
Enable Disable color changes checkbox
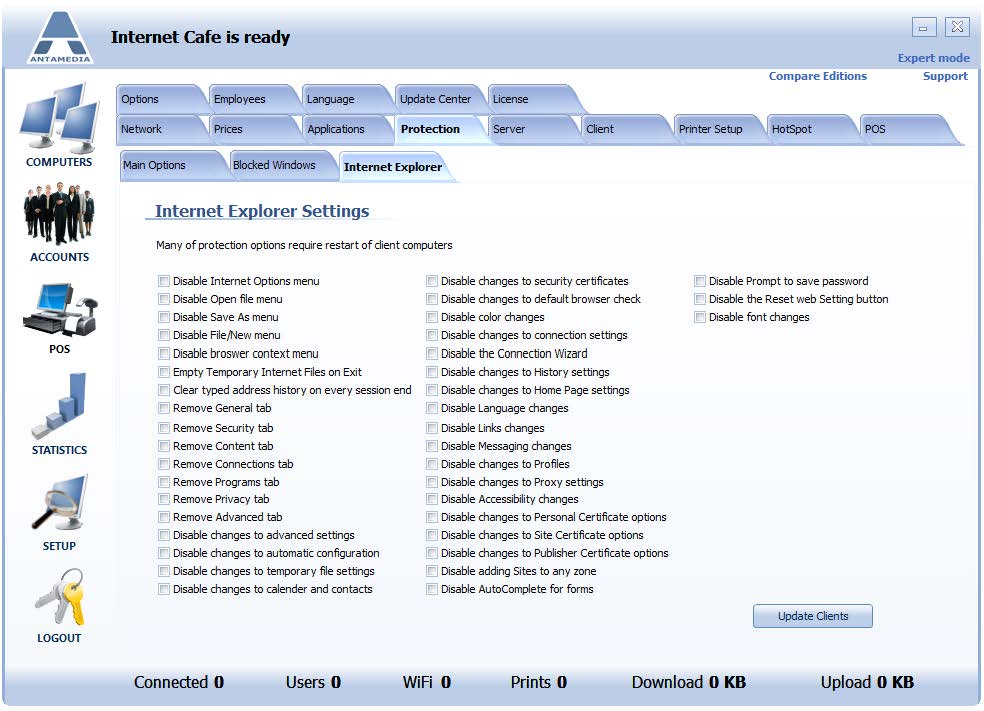(432, 318)
